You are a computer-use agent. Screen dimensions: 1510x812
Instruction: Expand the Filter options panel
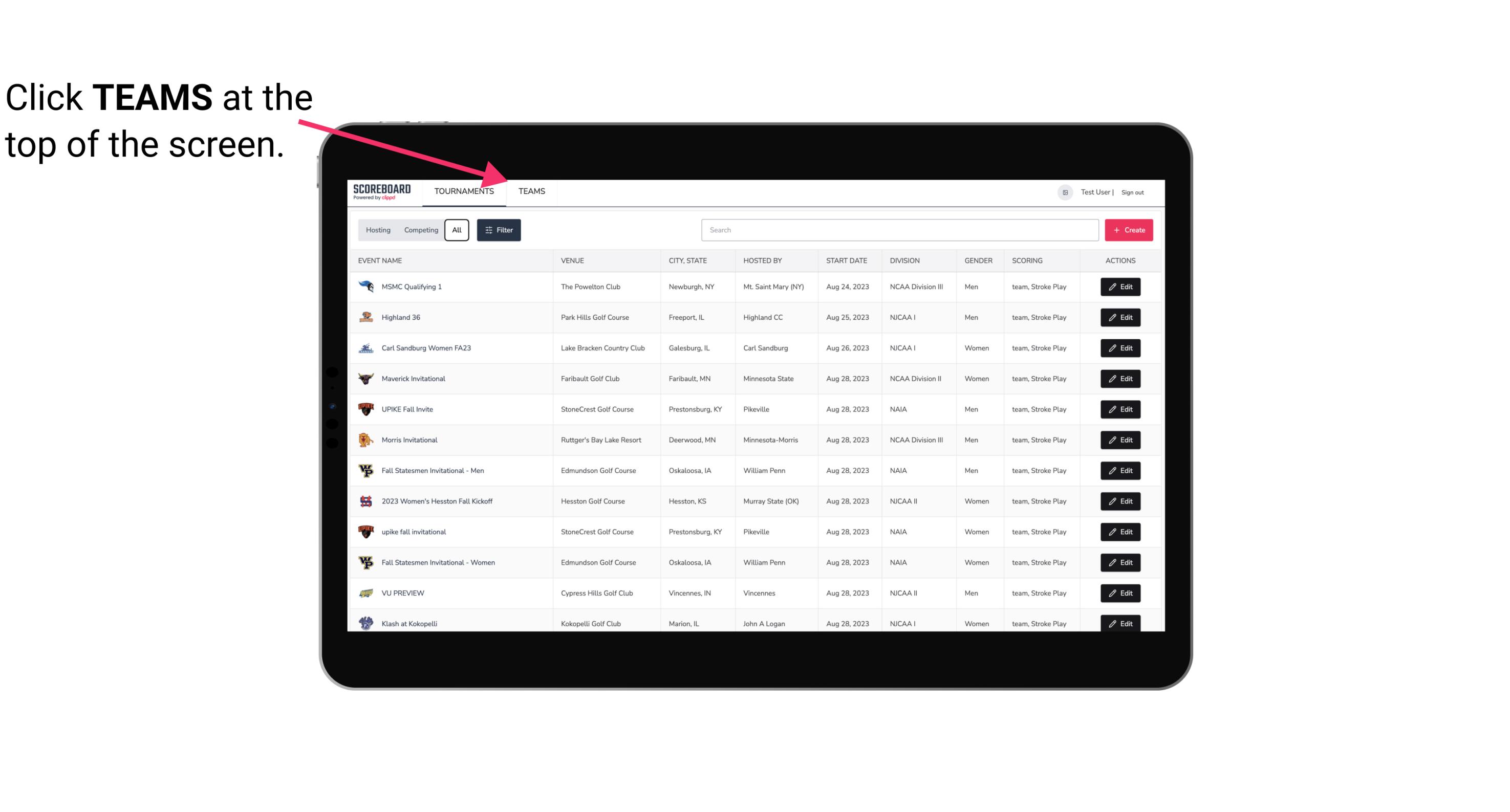(x=498, y=229)
